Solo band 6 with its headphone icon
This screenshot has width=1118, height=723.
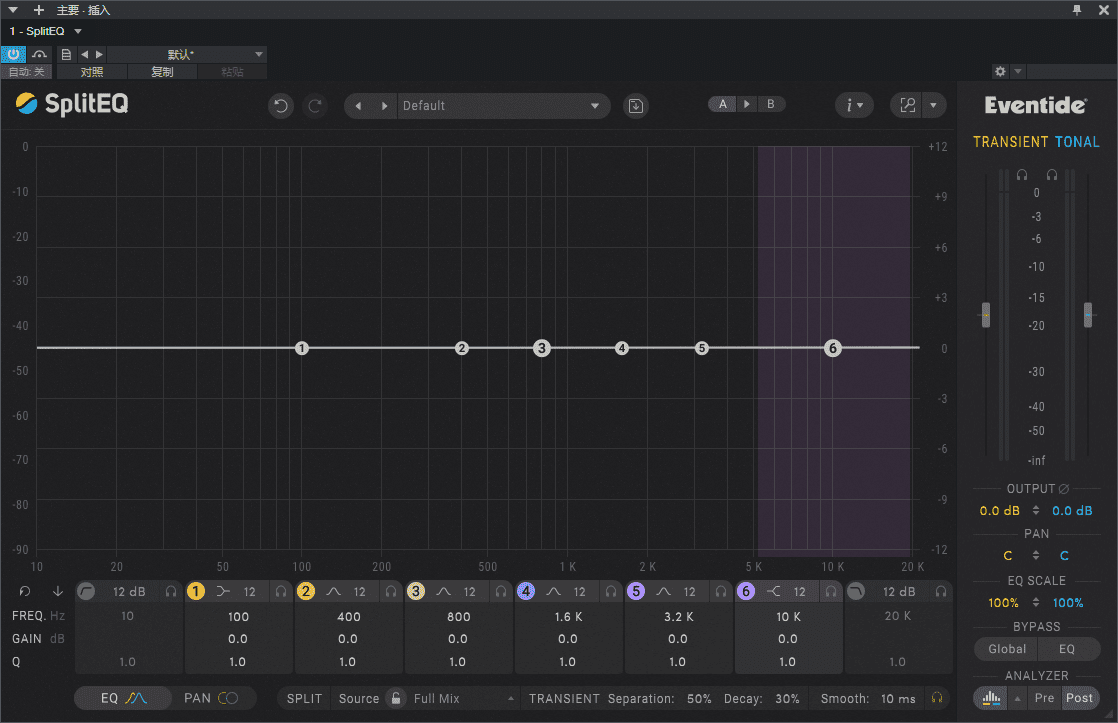(x=831, y=591)
